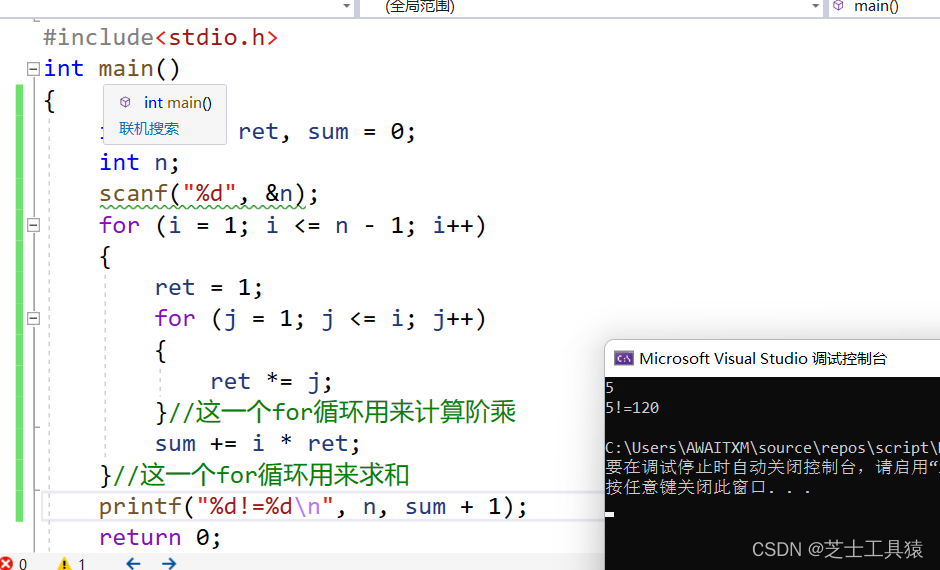Collapse the outer for (i = 1) loop

coord(34,225)
